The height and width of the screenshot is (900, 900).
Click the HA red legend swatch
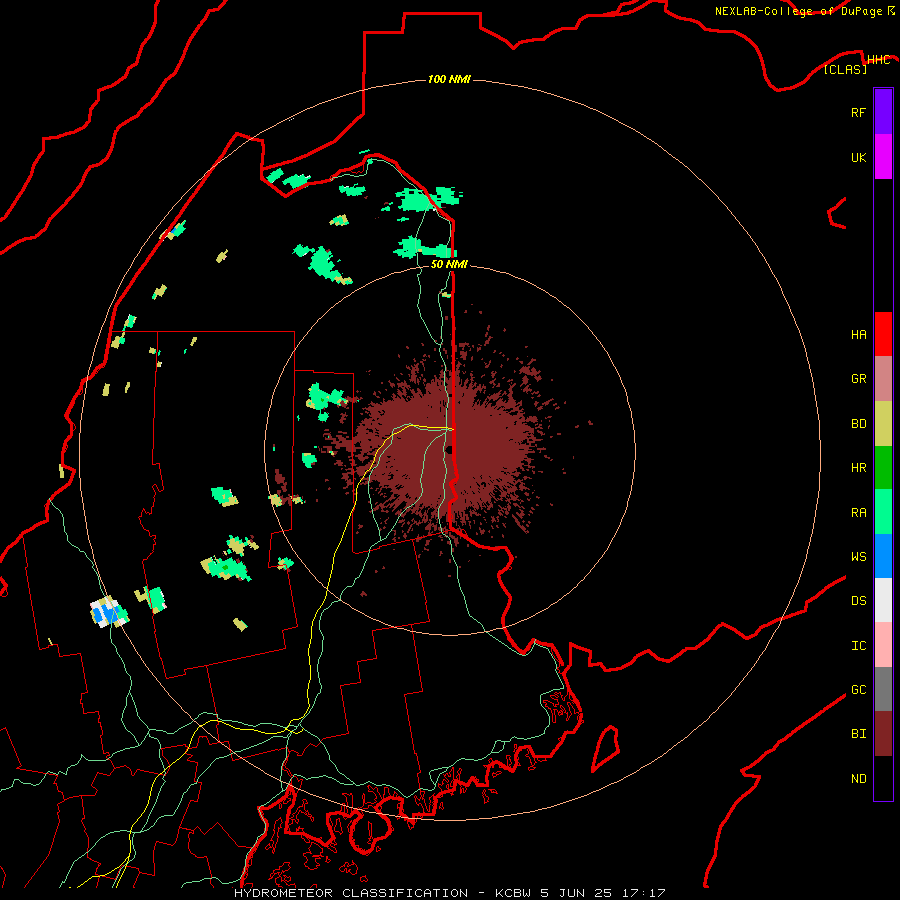[x=883, y=334]
